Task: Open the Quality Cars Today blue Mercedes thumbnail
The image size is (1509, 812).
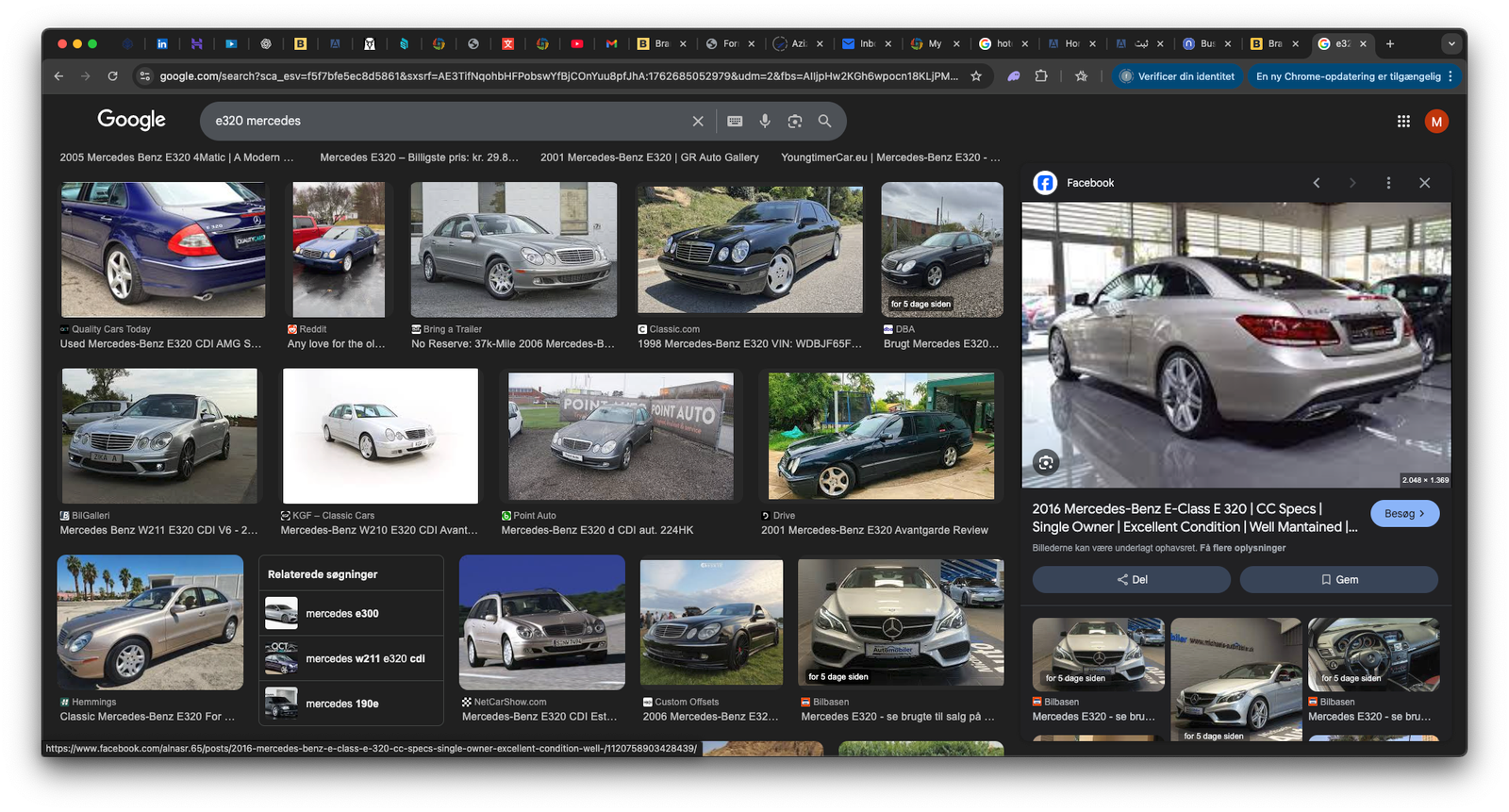Action: 163,250
